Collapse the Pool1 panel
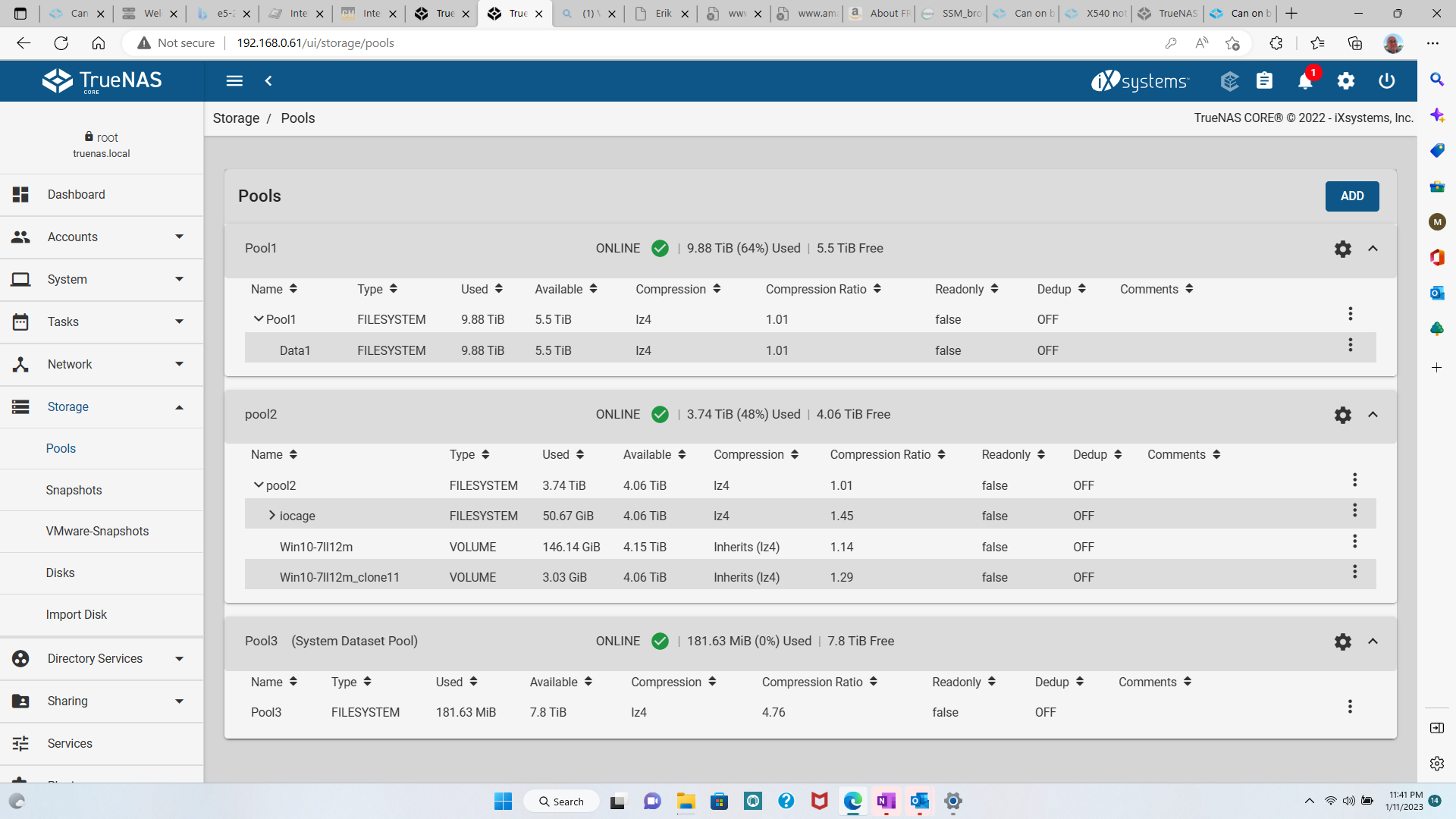Viewport: 1456px width, 819px height. click(1373, 249)
